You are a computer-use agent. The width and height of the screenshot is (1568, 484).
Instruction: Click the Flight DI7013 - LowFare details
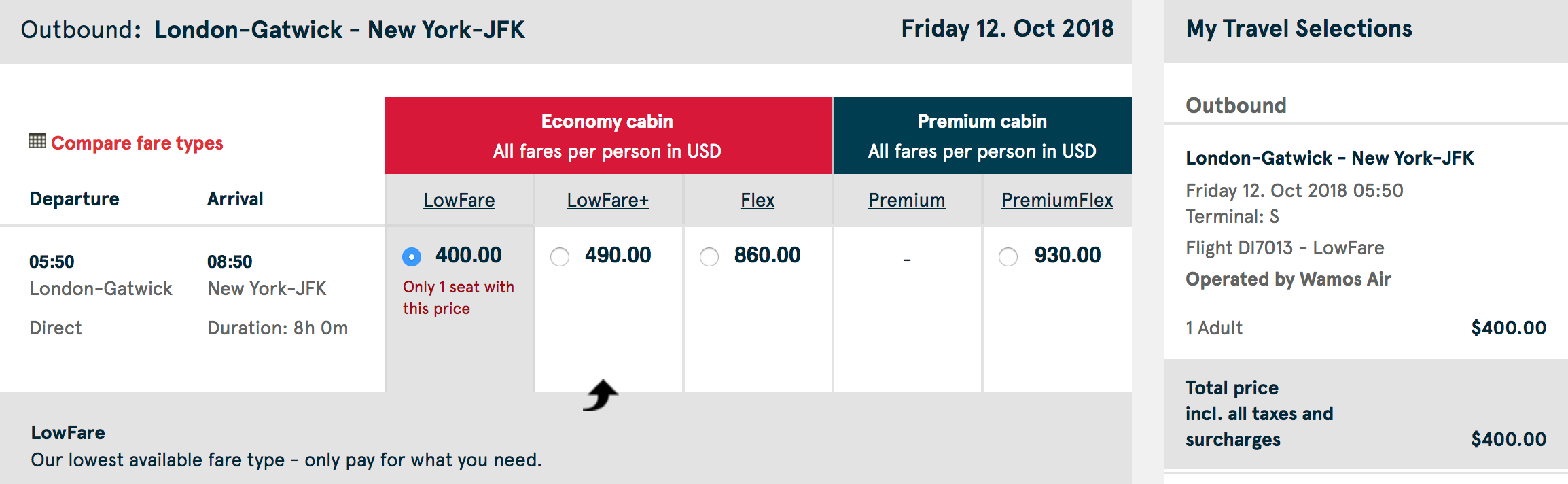[1285, 247]
